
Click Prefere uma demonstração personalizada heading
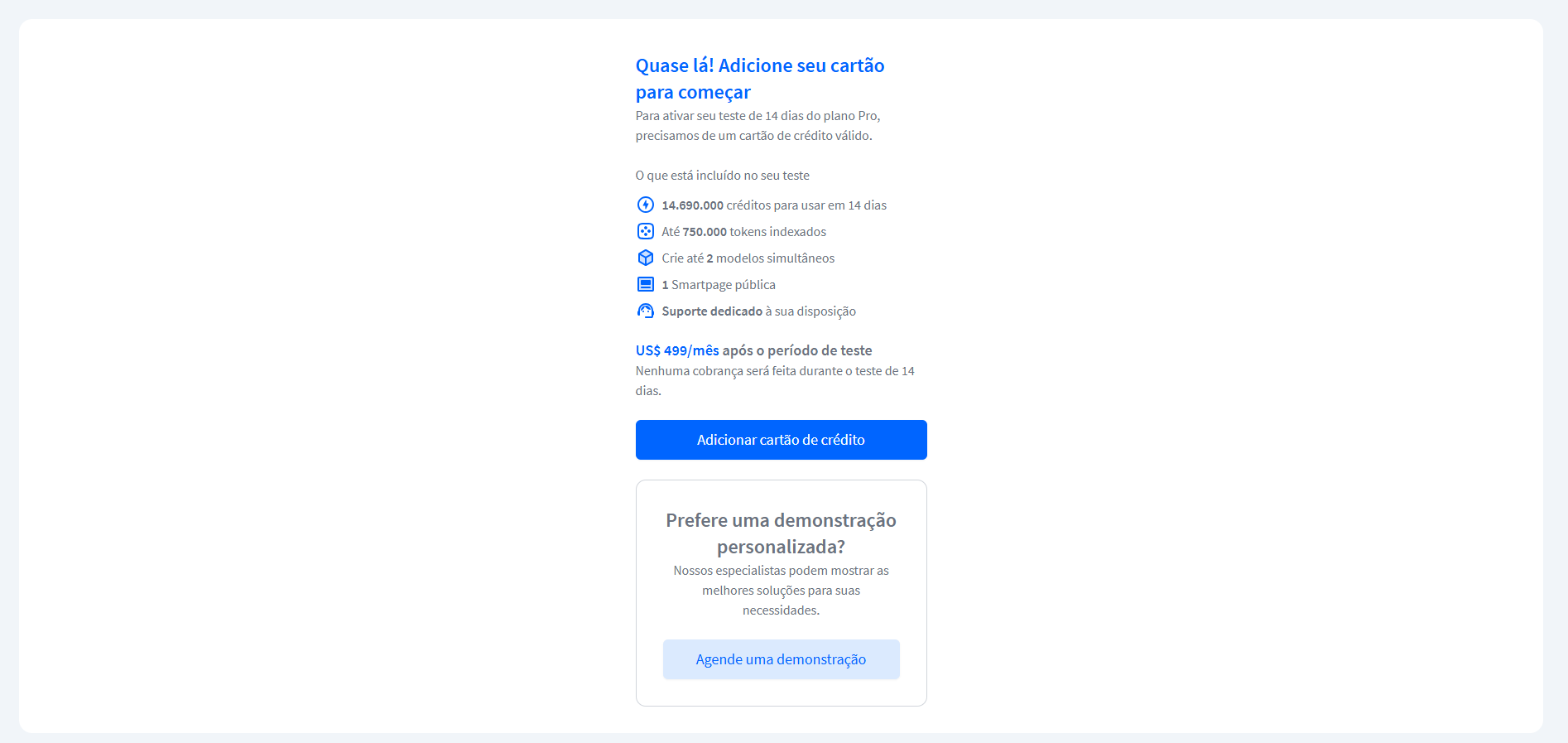(x=781, y=533)
